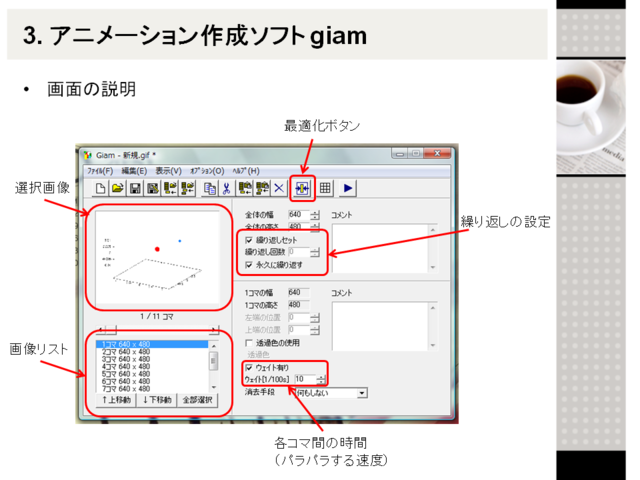This screenshot has height=480, width=640.
Task: Open the 消去手段 dropdown
Action: pos(361,393)
